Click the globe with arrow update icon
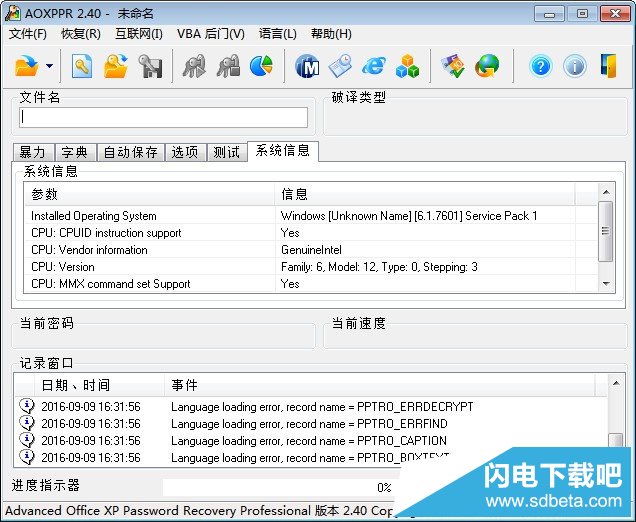Screen dimensions: 636x522 (x=487, y=66)
